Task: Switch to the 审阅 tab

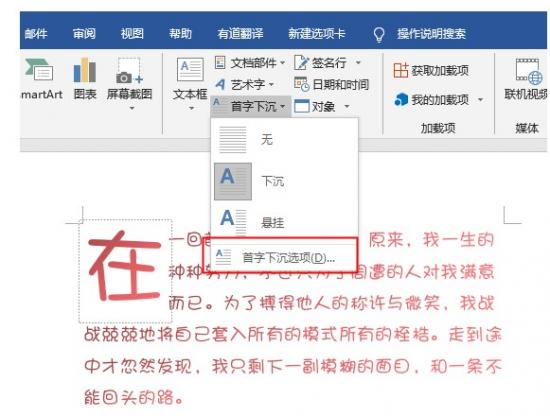Action: (x=84, y=34)
